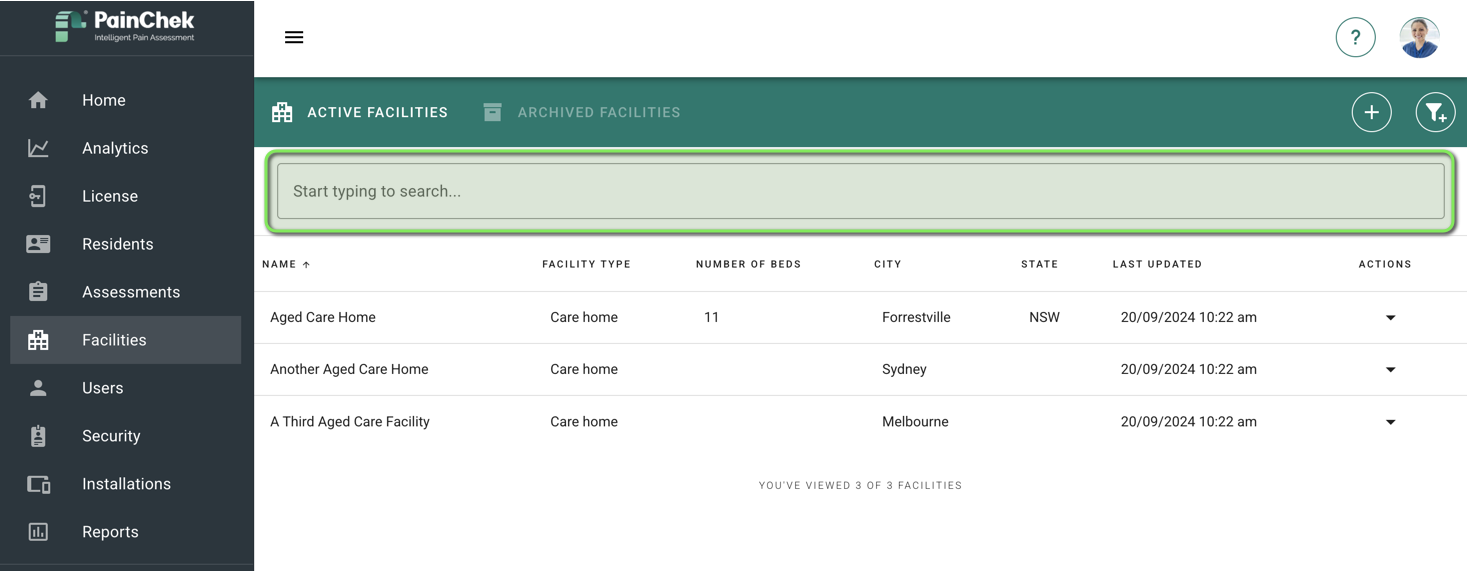Viewport: 1467px width, 571px height.
Task: Click the add facility plus icon
Action: [x=1371, y=113]
